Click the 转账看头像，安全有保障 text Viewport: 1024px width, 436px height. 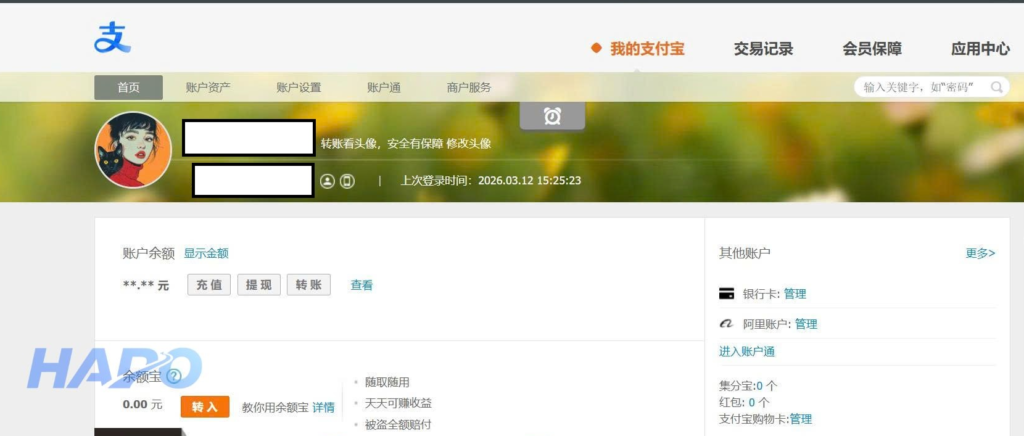[382, 144]
